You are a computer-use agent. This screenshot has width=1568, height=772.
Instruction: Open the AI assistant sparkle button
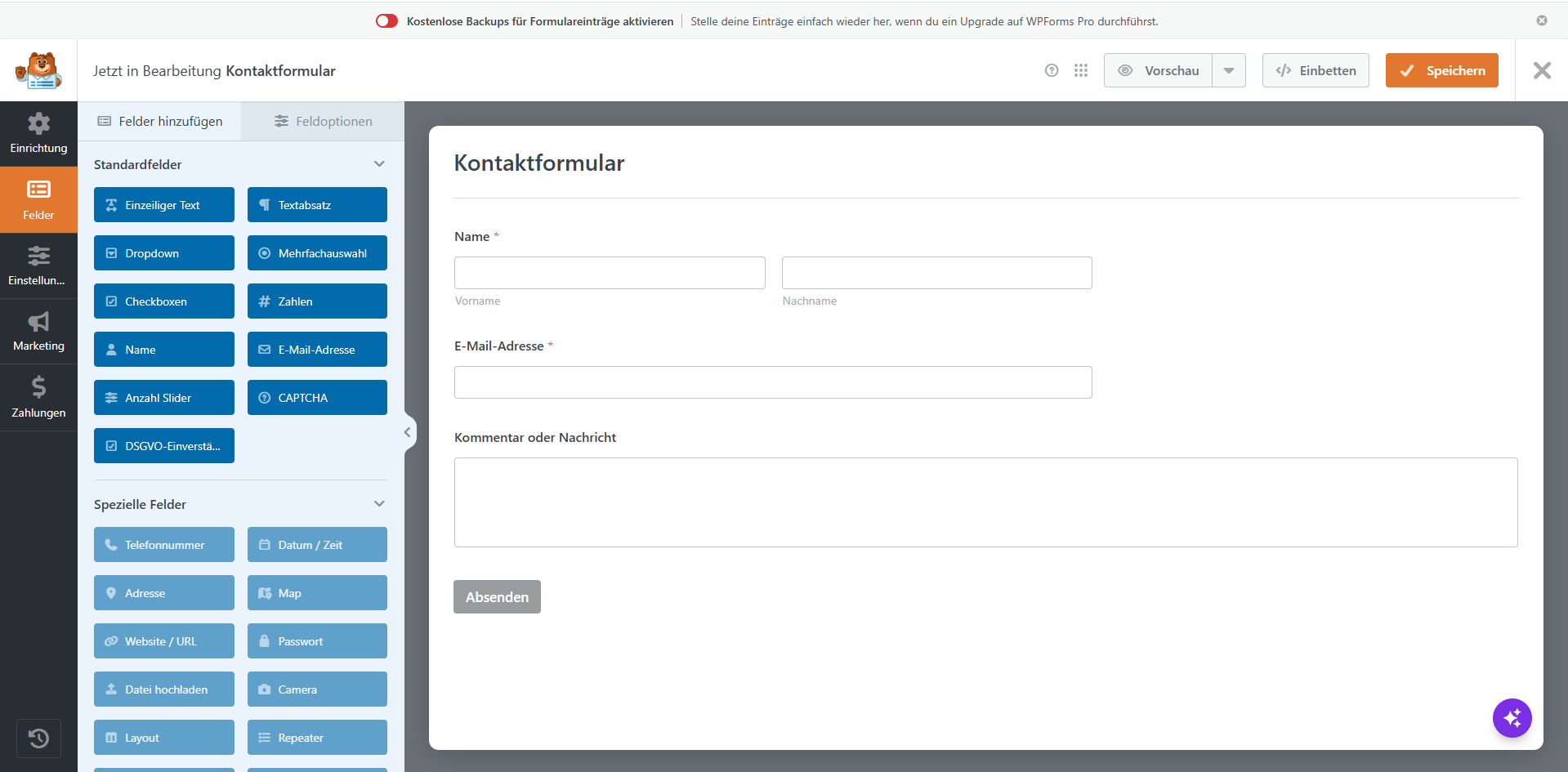coord(1512,718)
